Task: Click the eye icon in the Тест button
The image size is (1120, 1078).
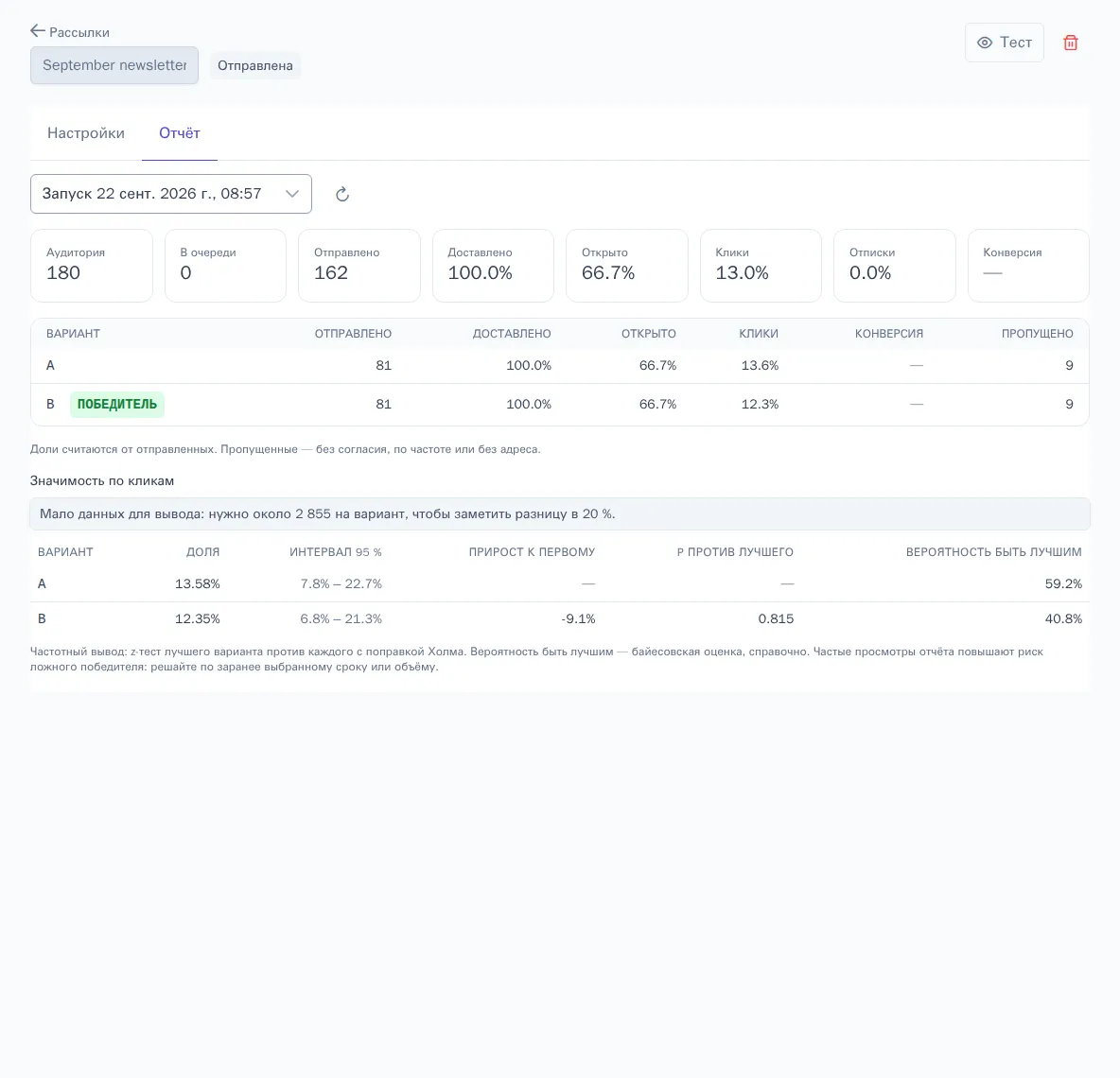Action: click(x=985, y=43)
